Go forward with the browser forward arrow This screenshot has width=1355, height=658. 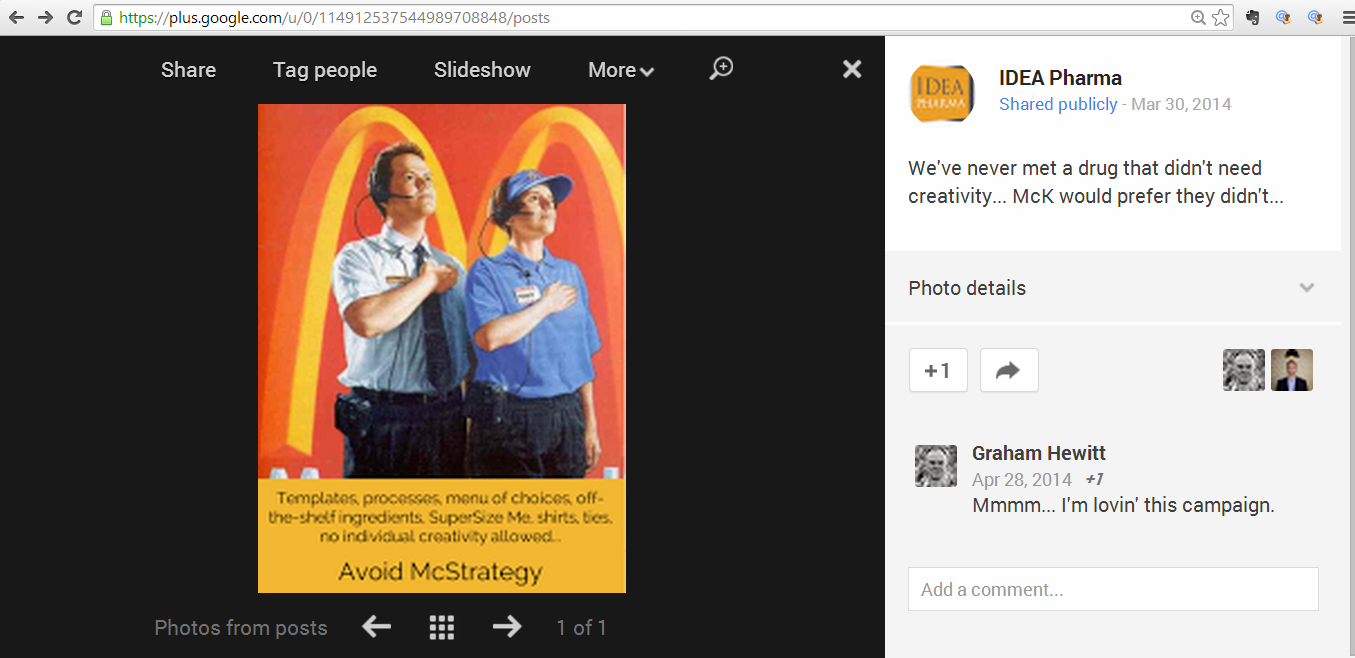tap(45, 18)
